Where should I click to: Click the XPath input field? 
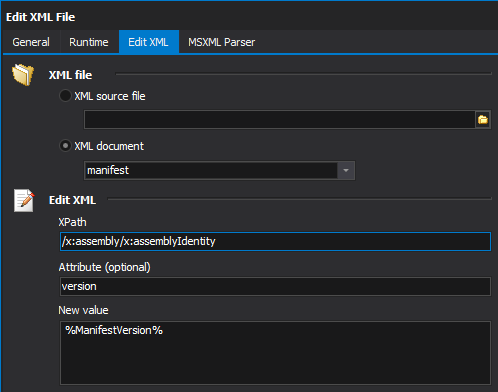pos(275,241)
